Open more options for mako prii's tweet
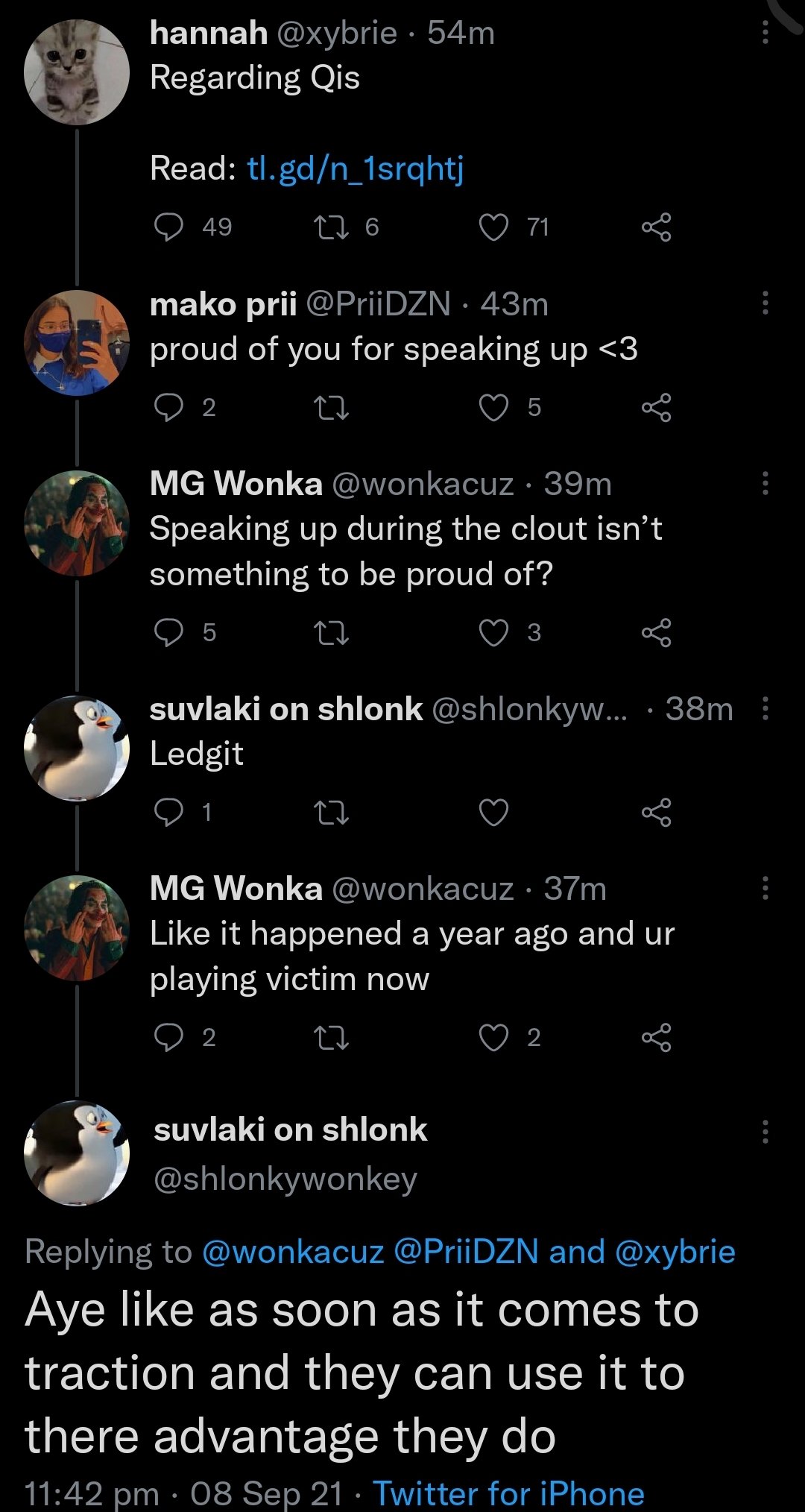This screenshot has width=805, height=1512. click(x=765, y=303)
